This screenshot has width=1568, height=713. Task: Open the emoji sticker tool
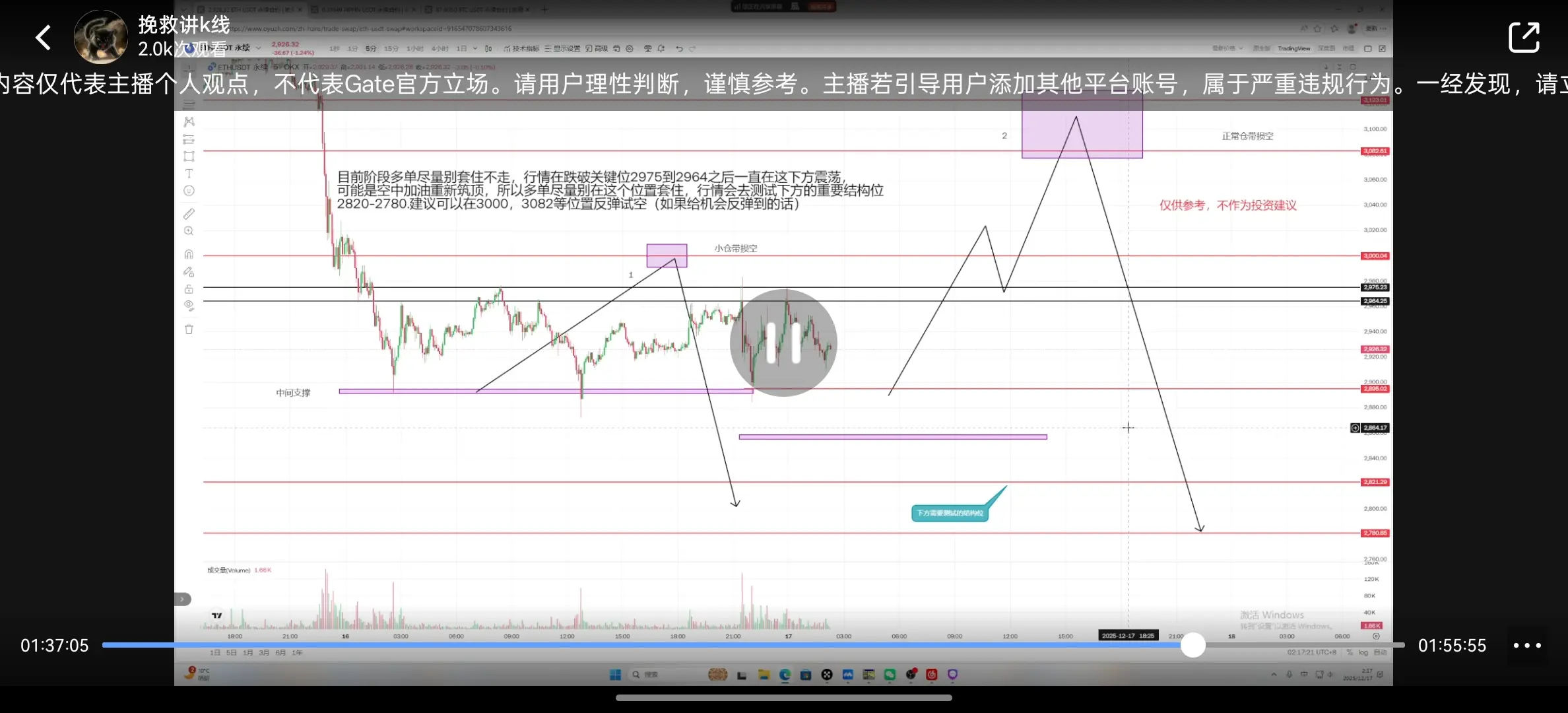pos(189,191)
